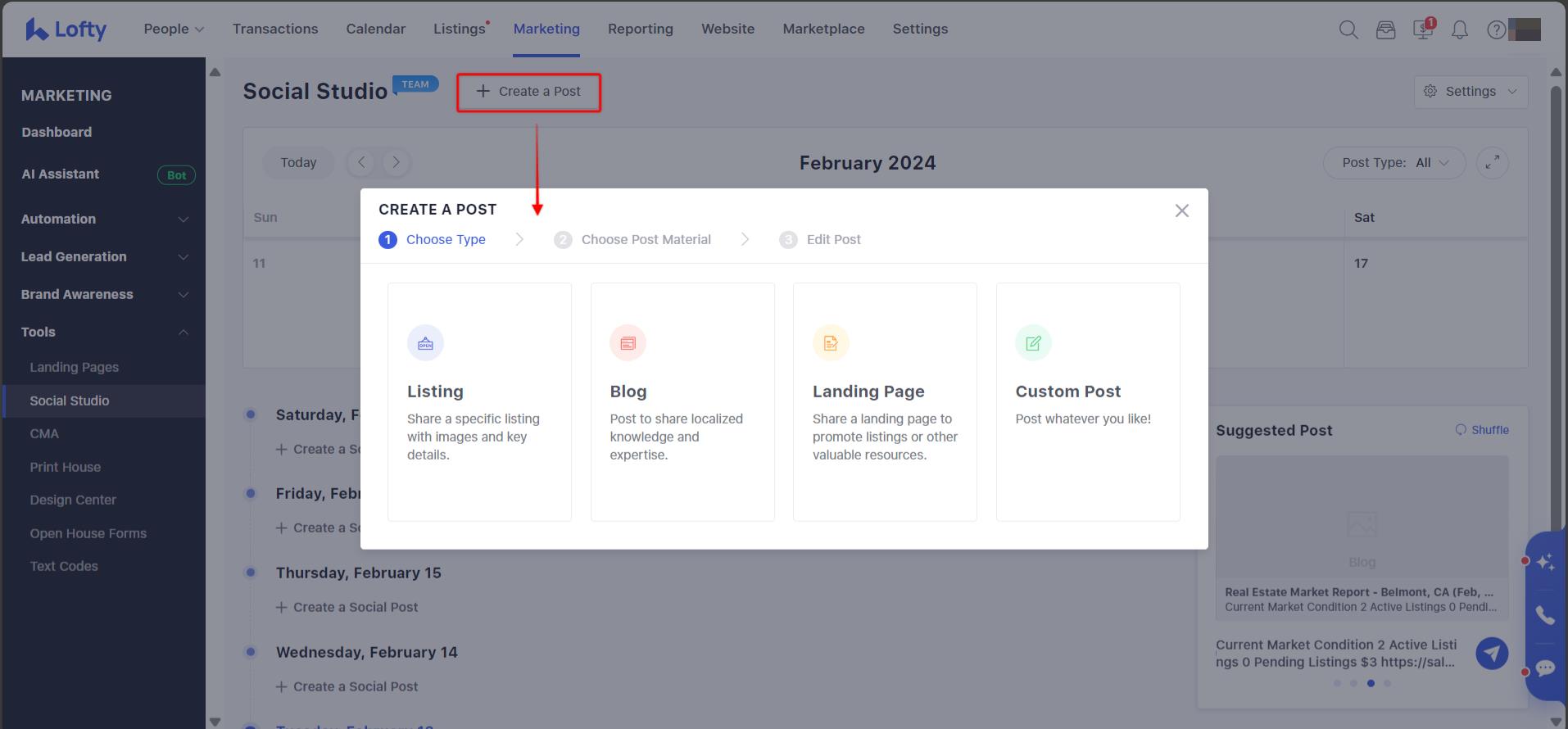Go to previous calendar period arrow
This screenshot has height=729, width=1568.
[x=361, y=162]
